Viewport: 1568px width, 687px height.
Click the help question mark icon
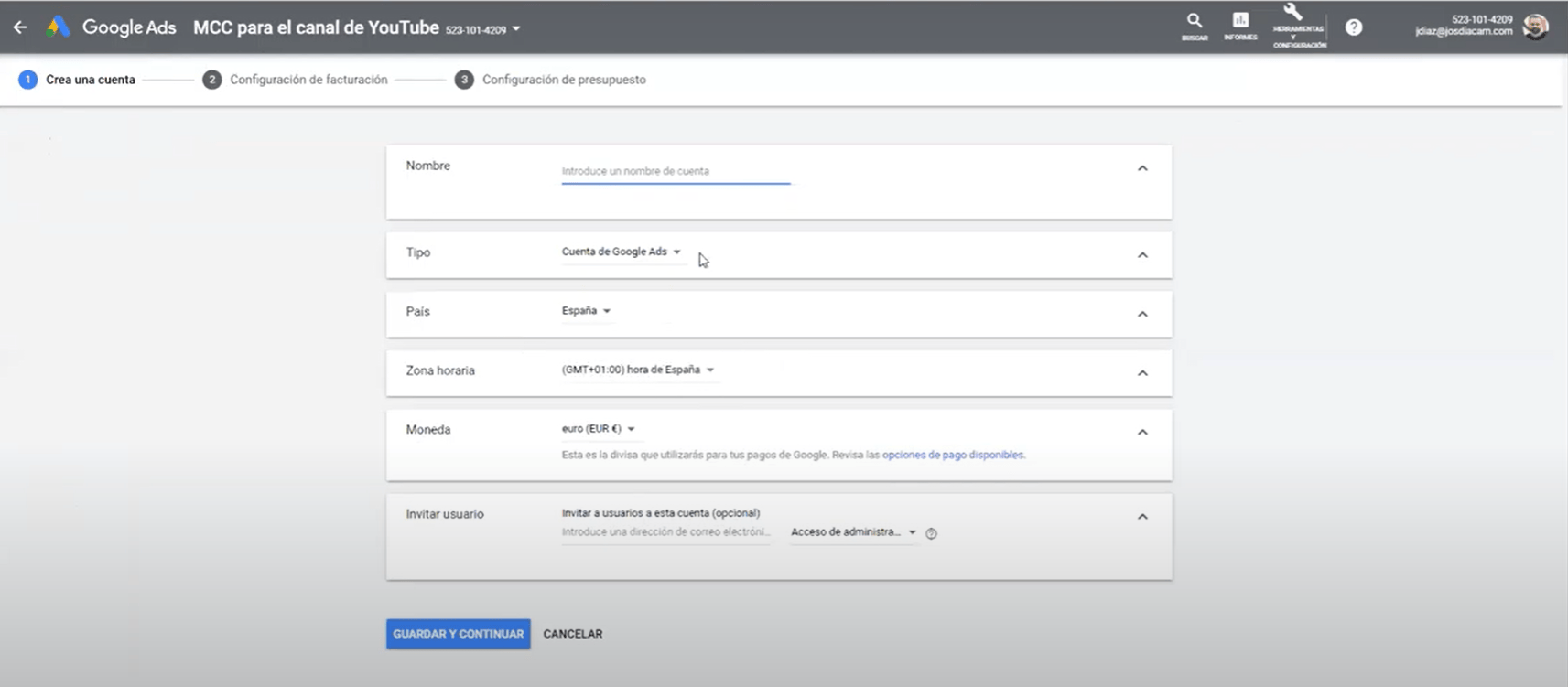tap(1354, 27)
